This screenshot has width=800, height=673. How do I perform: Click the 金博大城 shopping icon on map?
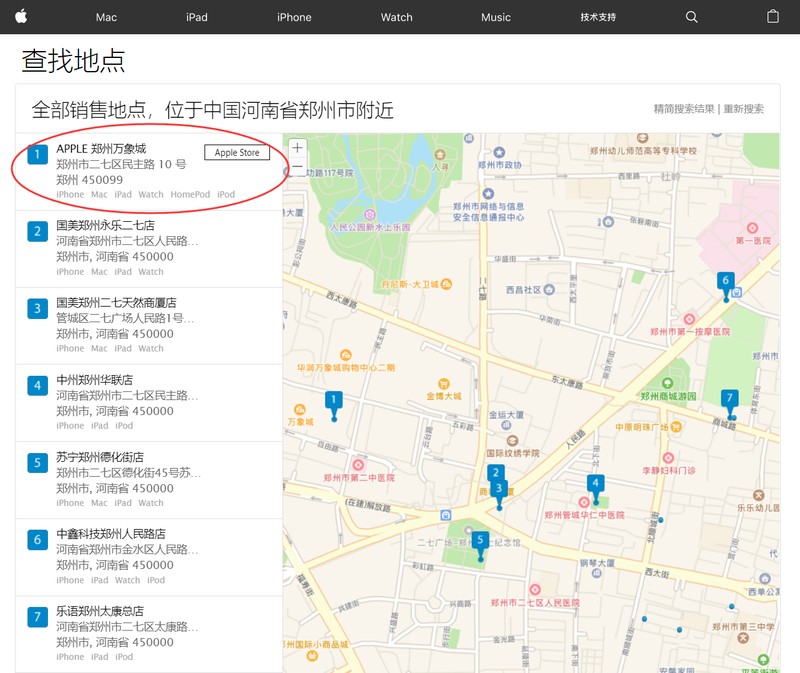click(x=443, y=384)
